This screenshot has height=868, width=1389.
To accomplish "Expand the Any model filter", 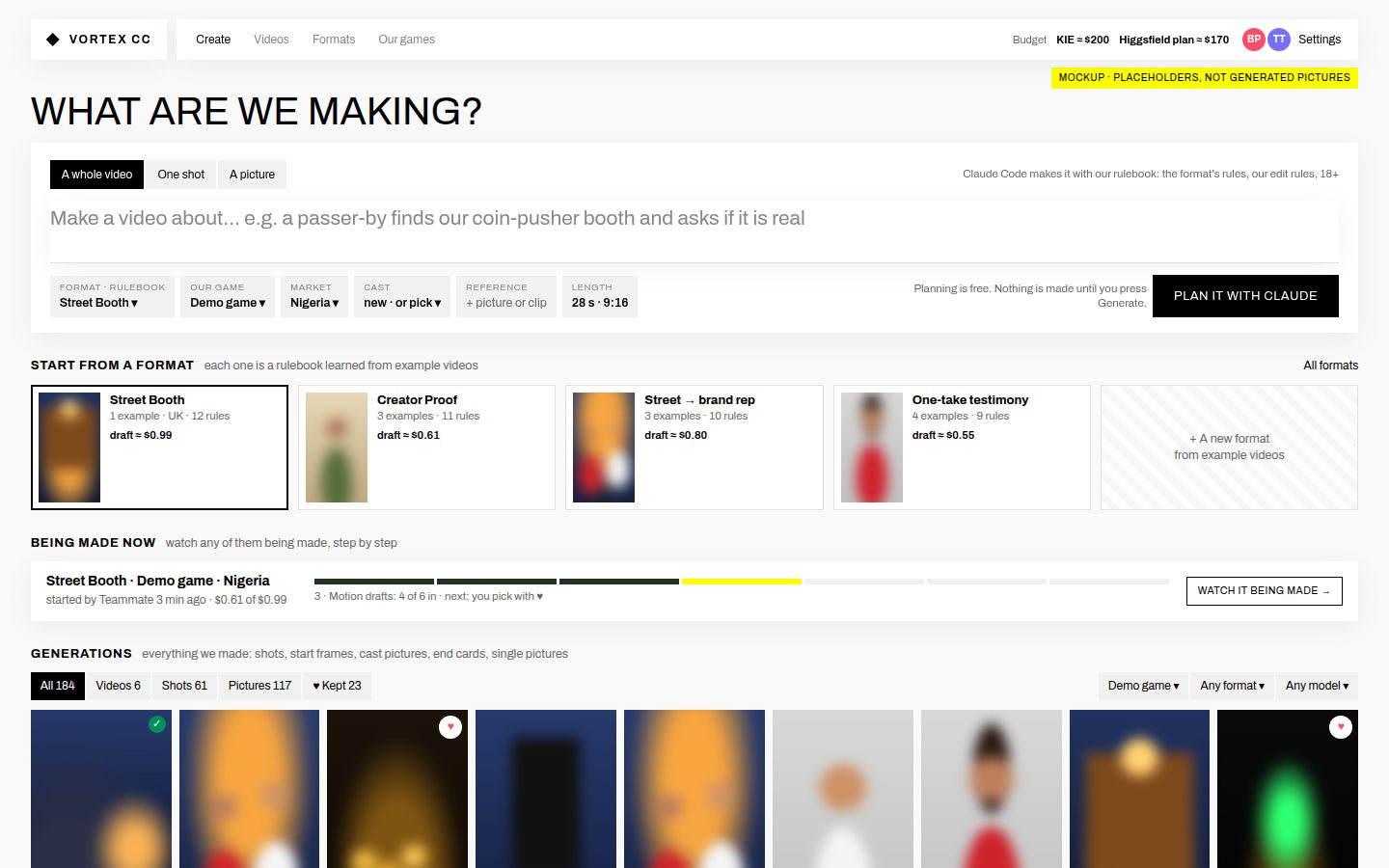I will tap(1317, 686).
